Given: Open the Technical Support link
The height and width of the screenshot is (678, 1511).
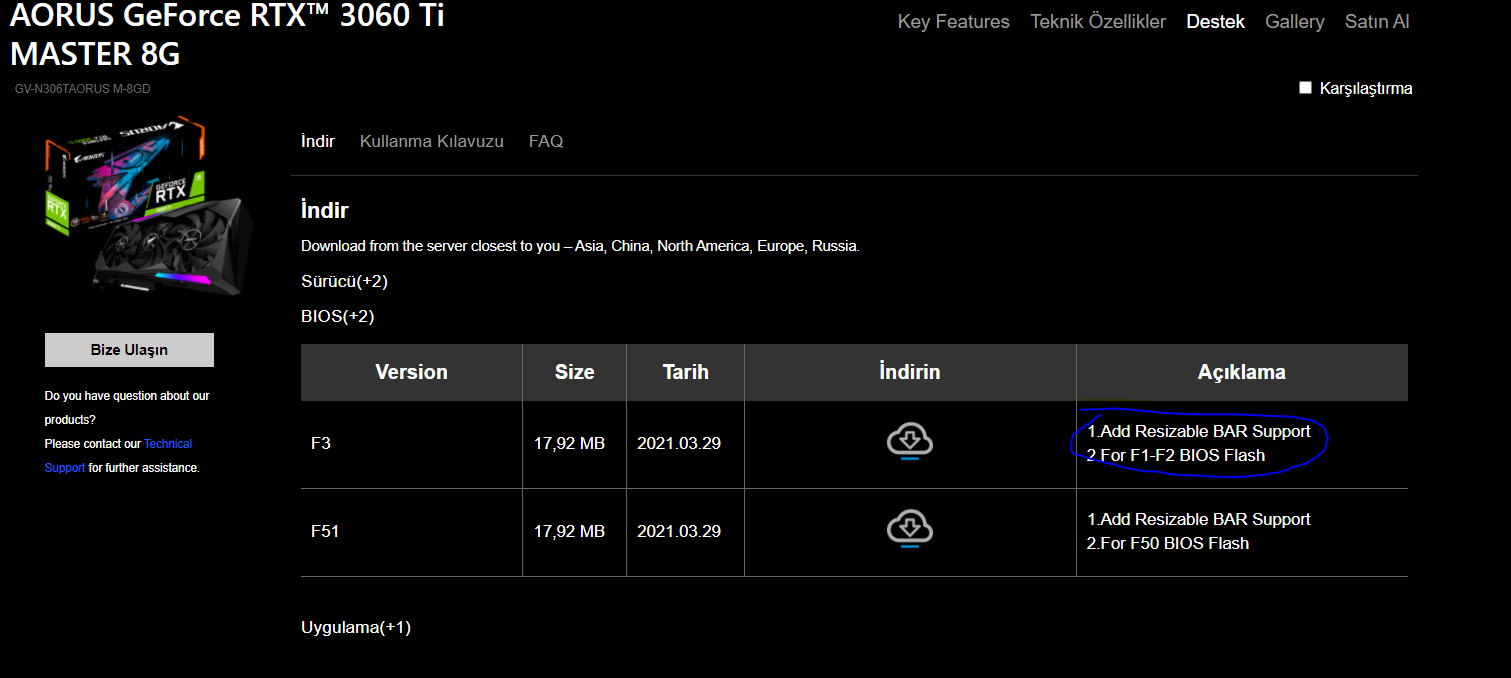Looking at the screenshot, I should (118, 455).
